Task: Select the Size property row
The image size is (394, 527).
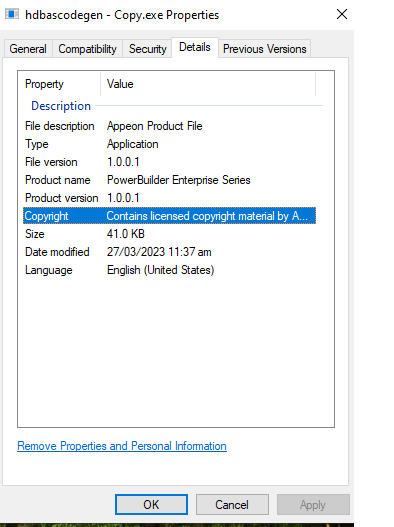Action: pyautogui.click(x=169, y=234)
